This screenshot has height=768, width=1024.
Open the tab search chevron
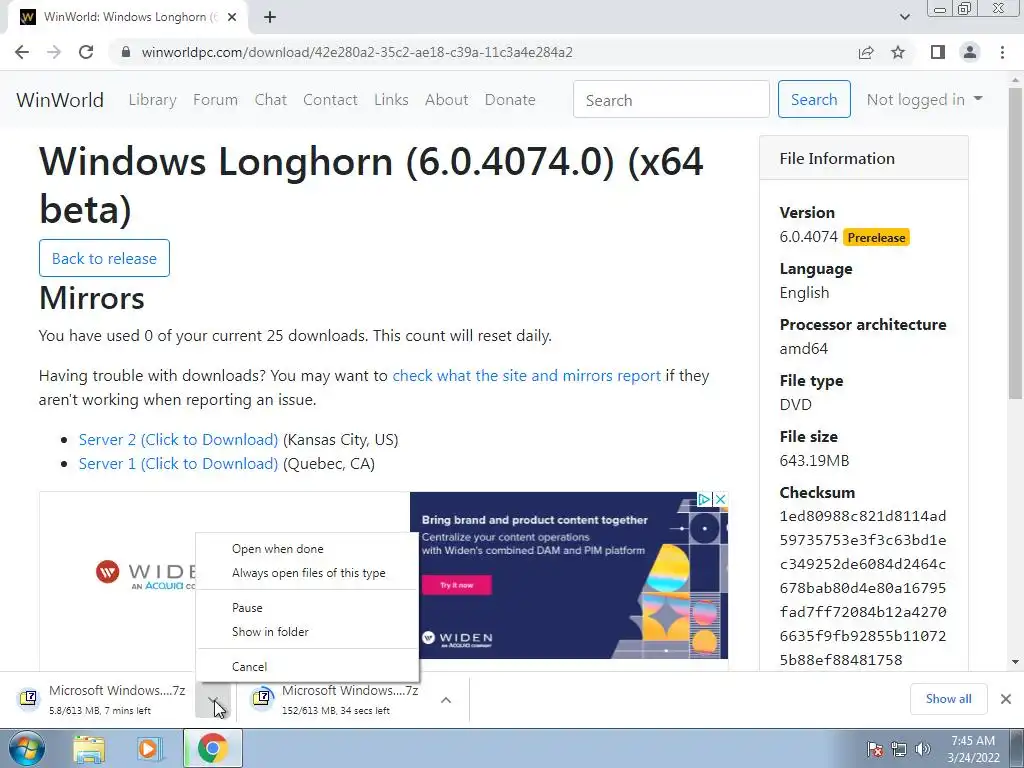[904, 17]
